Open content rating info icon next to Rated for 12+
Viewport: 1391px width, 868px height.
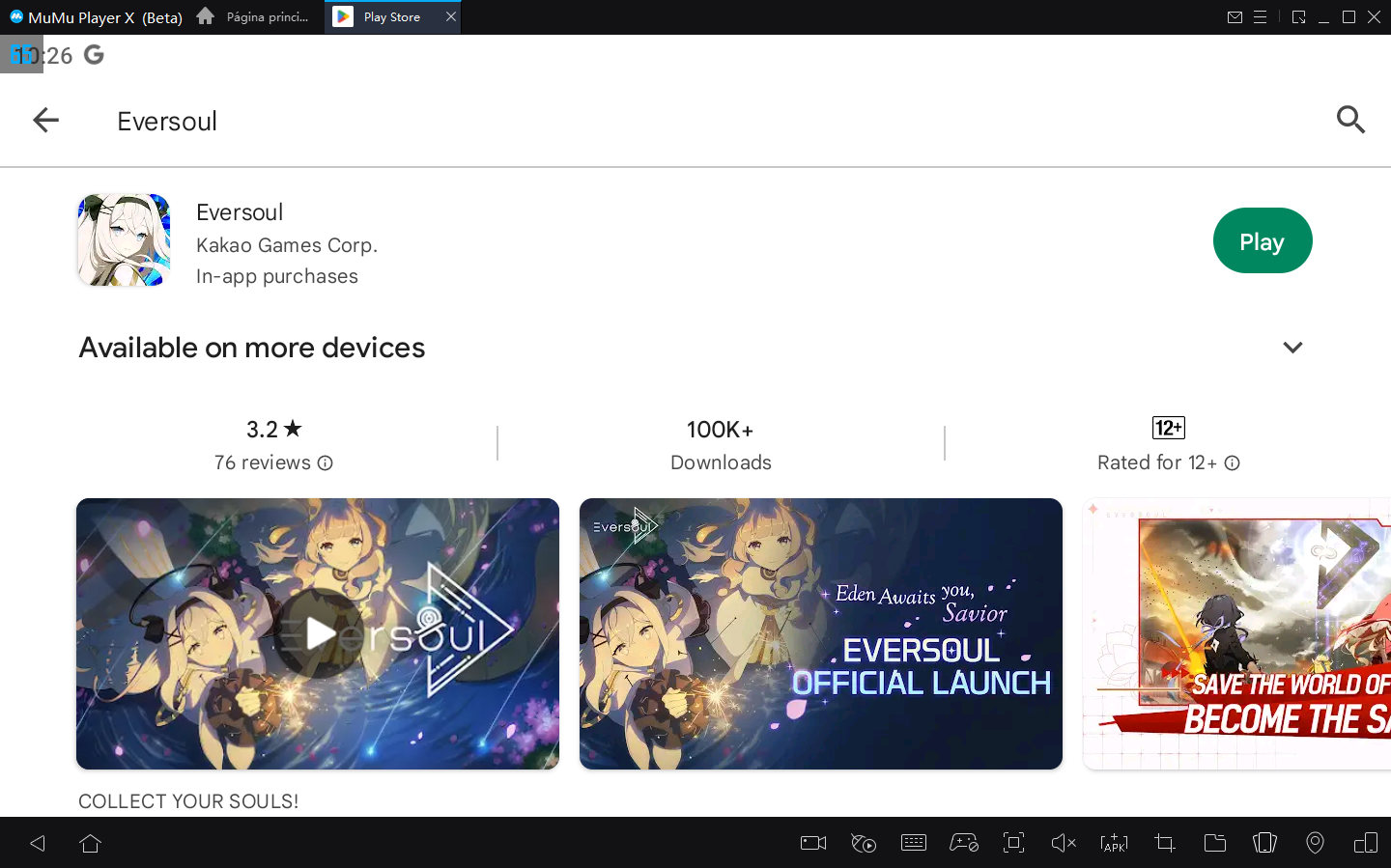pyautogui.click(x=1233, y=463)
